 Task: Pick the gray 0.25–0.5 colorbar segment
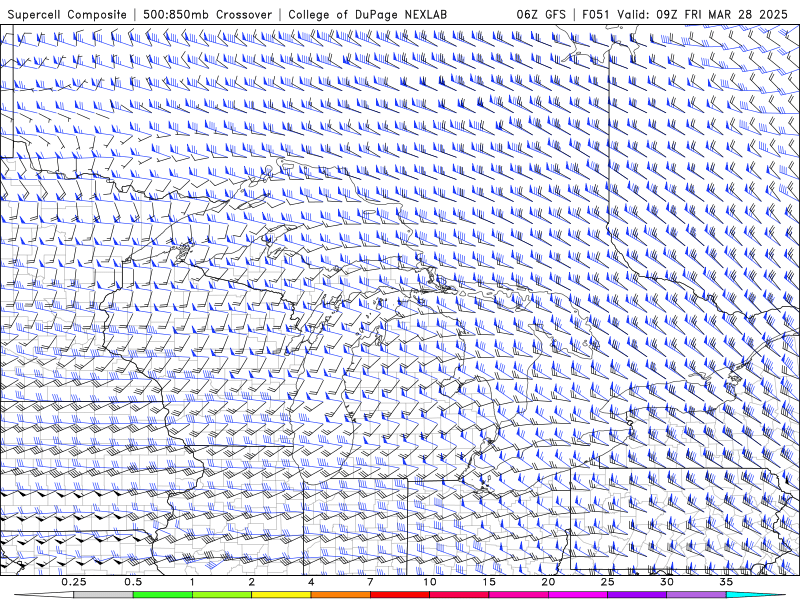[x=104, y=595]
